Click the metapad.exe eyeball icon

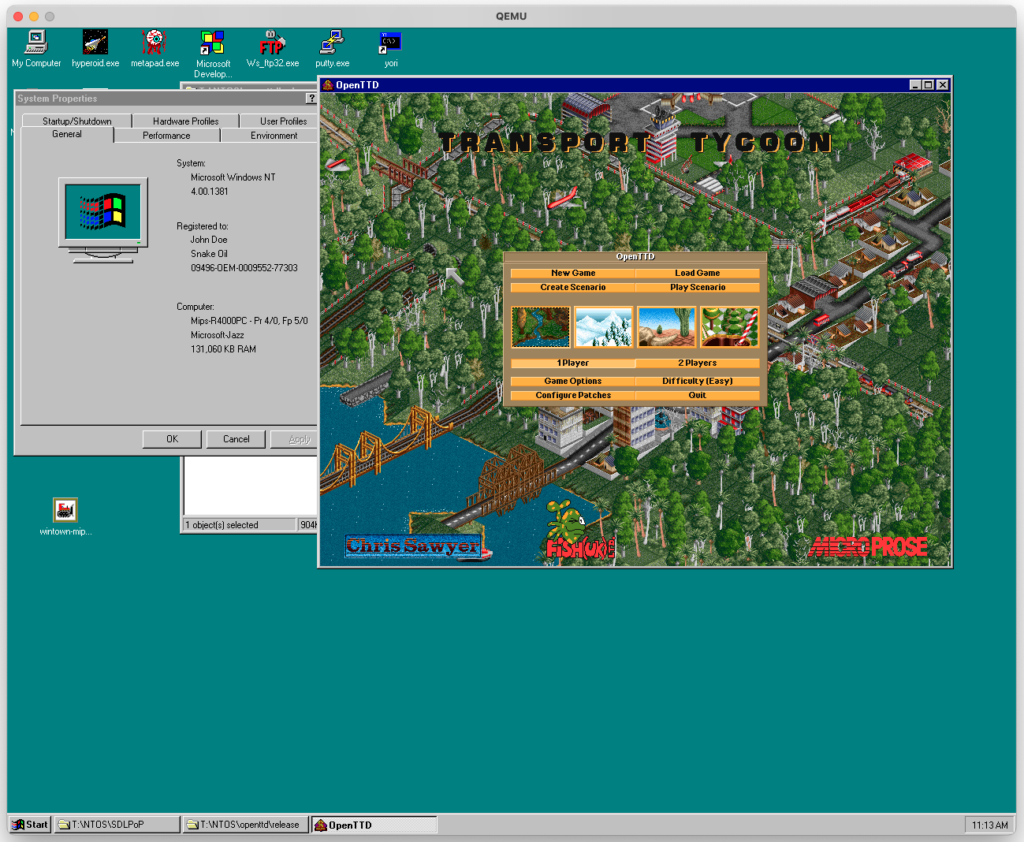click(154, 43)
